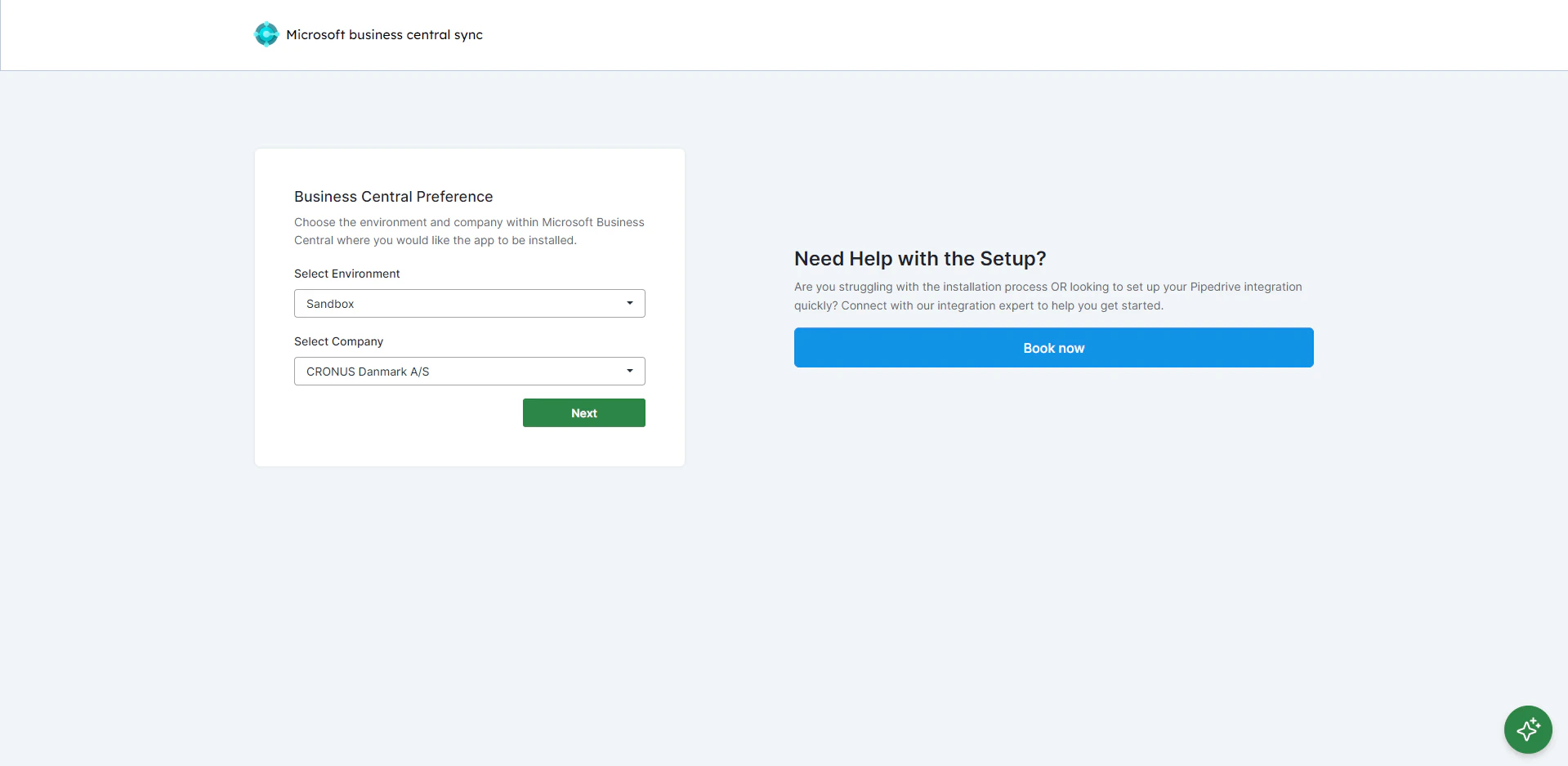This screenshot has width=1568, height=766.
Task: Click the 'Need Help with the Setup?' heading
Action: pyautogui.click(x=920, y=259)
